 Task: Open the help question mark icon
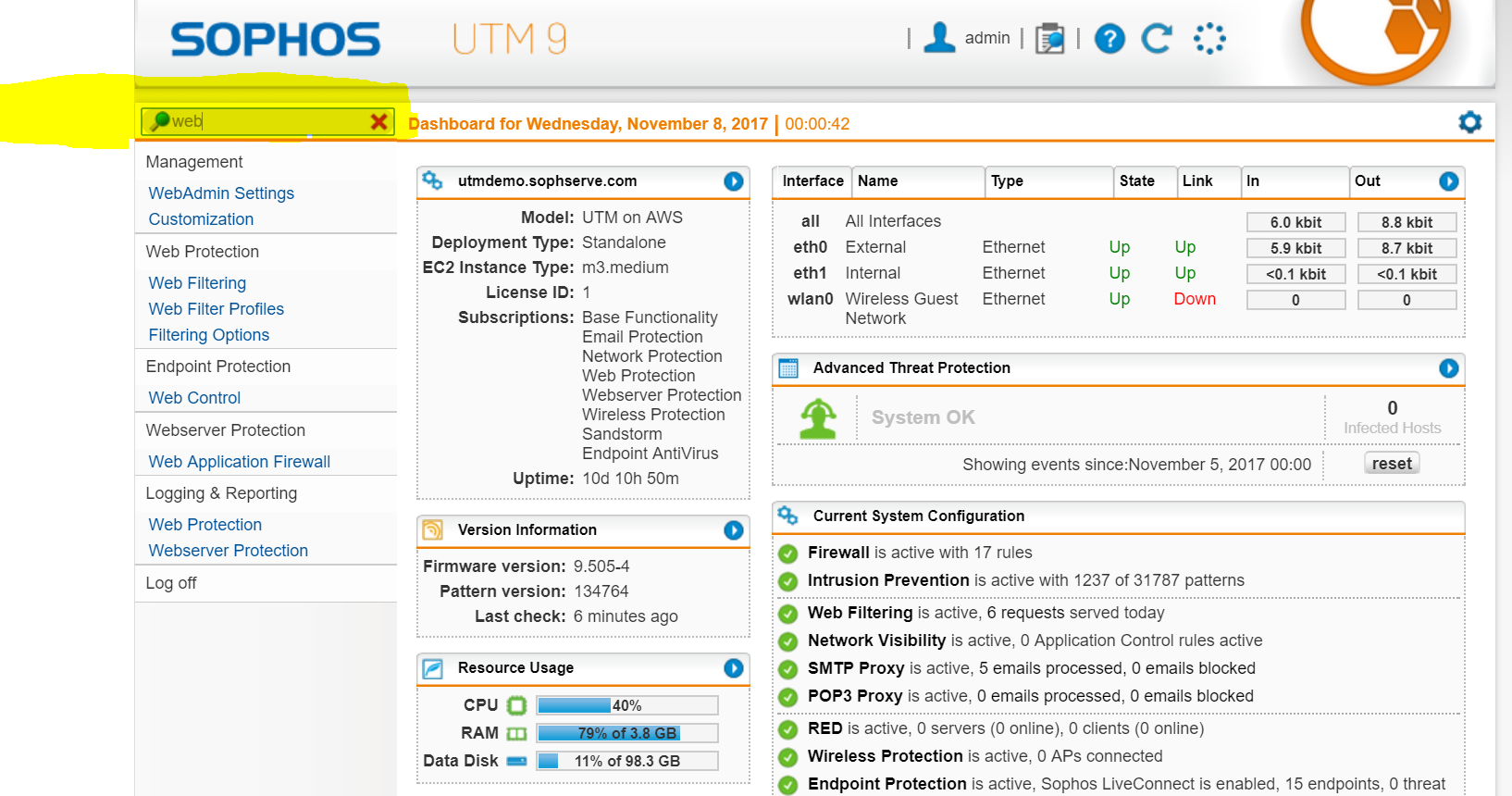point(1109,39)
